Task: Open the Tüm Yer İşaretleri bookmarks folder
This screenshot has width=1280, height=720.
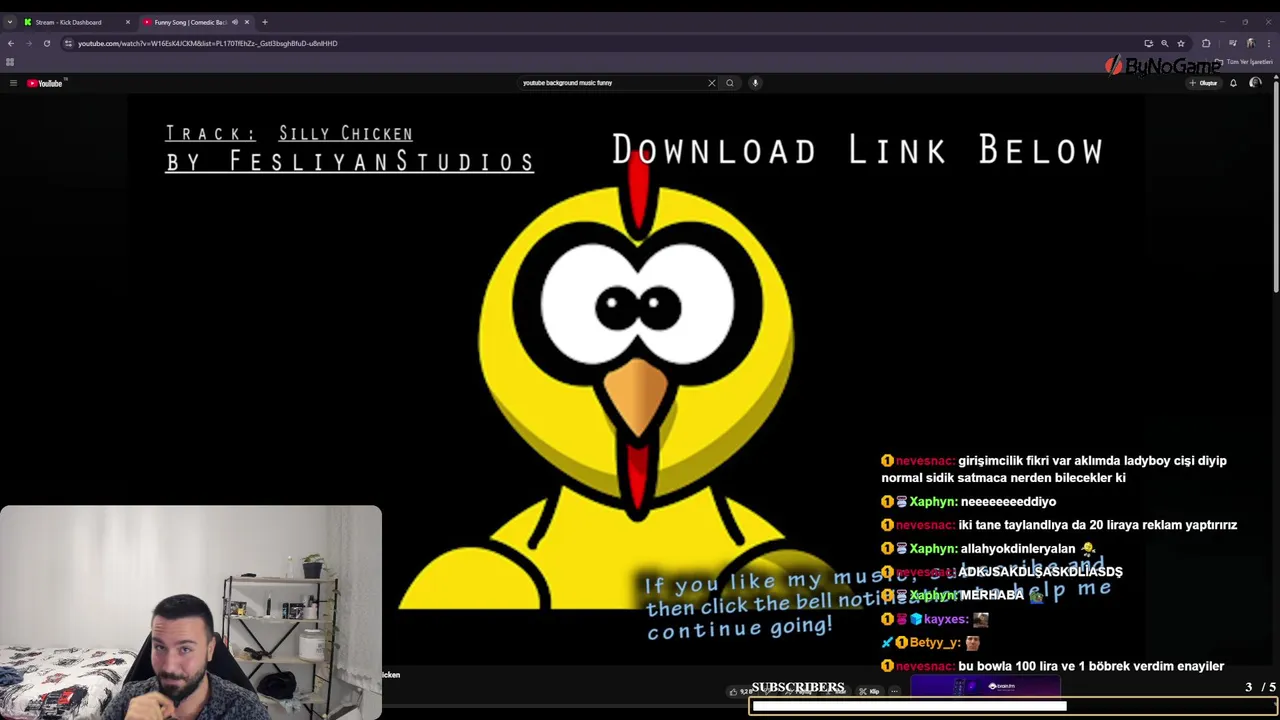Action: [1245, 62]
